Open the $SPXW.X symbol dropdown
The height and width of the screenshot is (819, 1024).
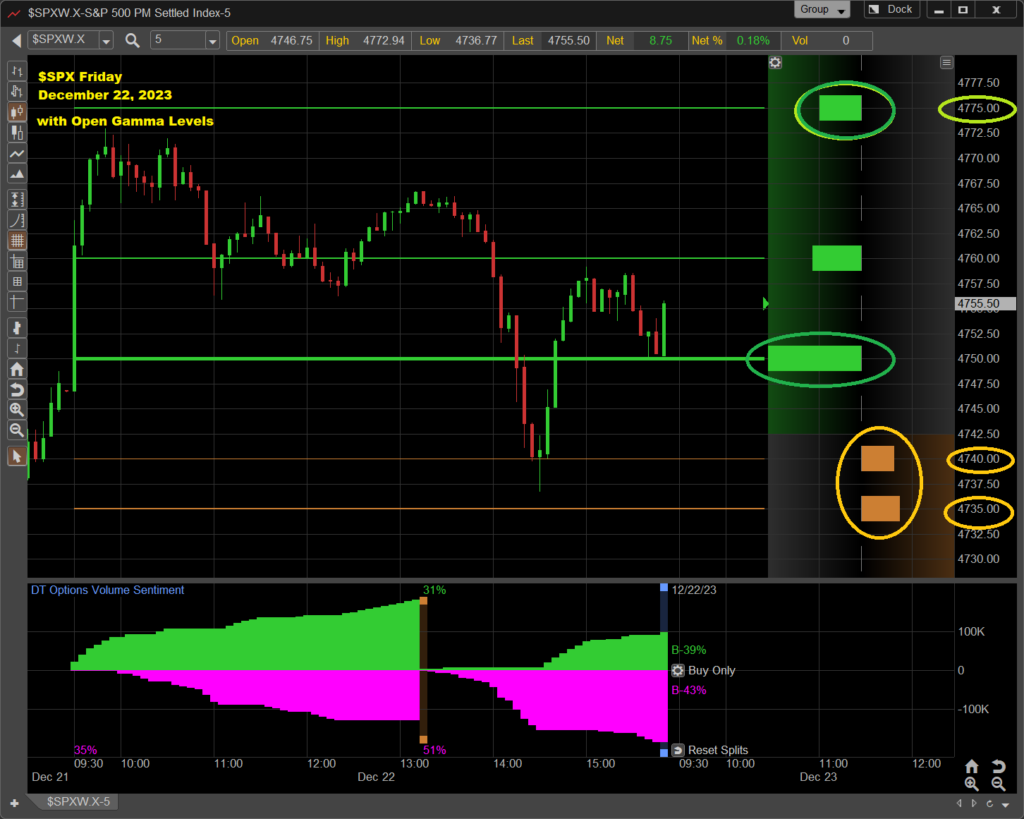tap(106, 41)
